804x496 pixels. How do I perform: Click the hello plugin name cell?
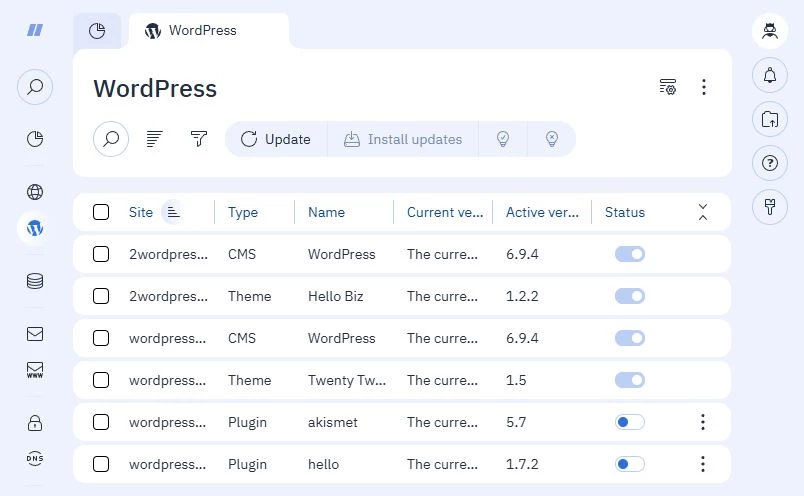[323, 464]
